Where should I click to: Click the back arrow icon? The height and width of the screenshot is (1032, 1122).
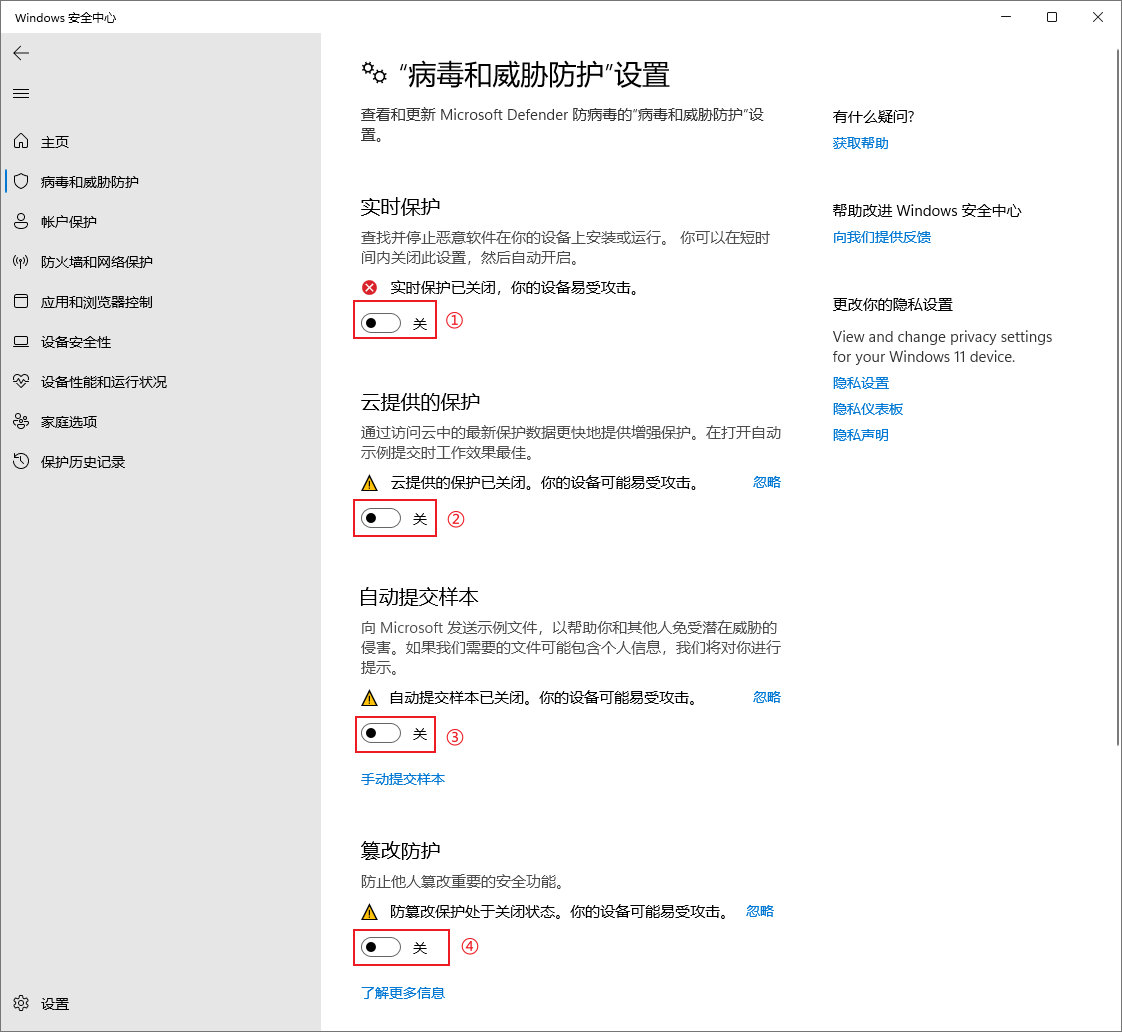(x=21, y=53)
